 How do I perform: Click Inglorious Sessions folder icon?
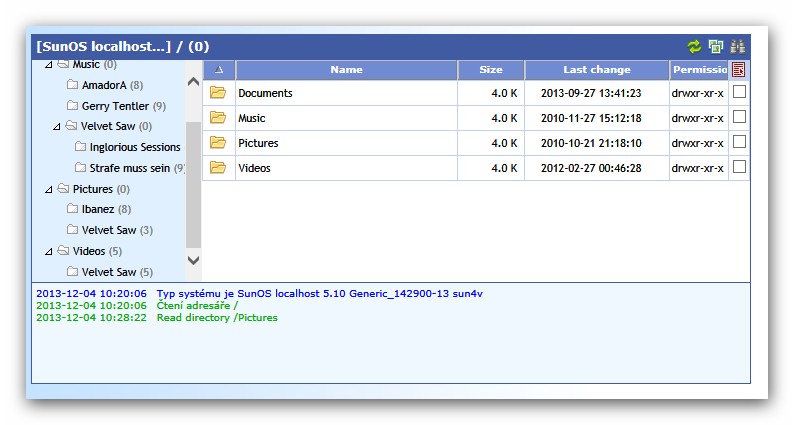click(80, 146)
